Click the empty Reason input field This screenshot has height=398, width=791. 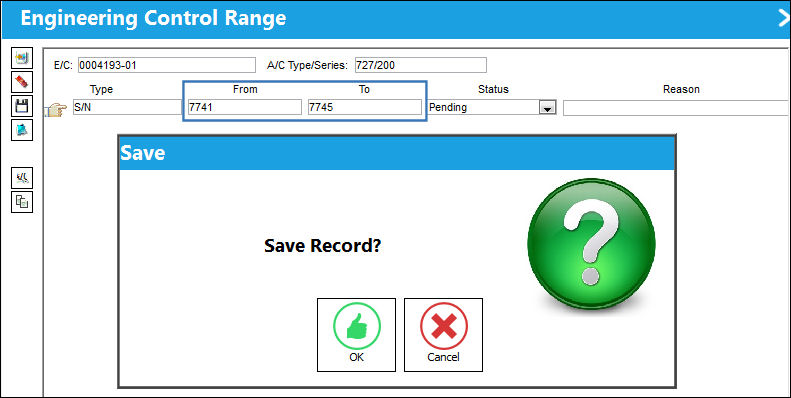pyautogui.click(x=677, y=108)
